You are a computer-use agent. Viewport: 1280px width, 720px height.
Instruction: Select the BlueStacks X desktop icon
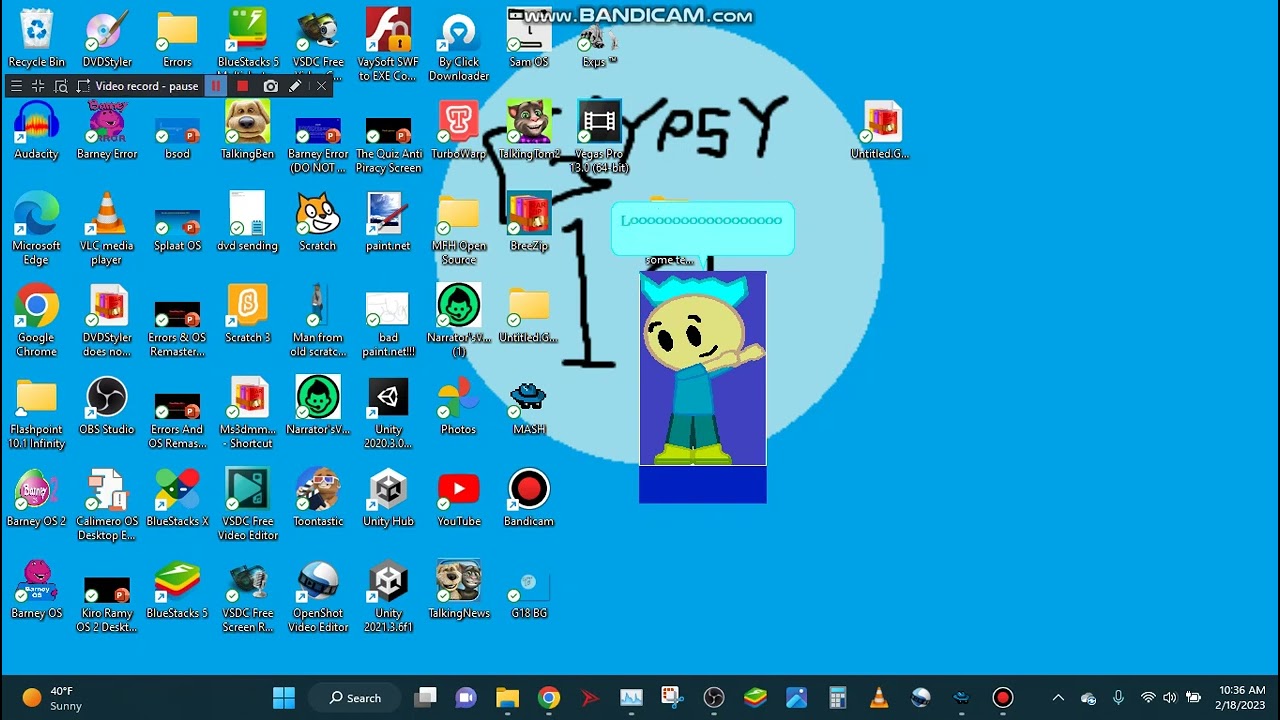coord(177,498)
